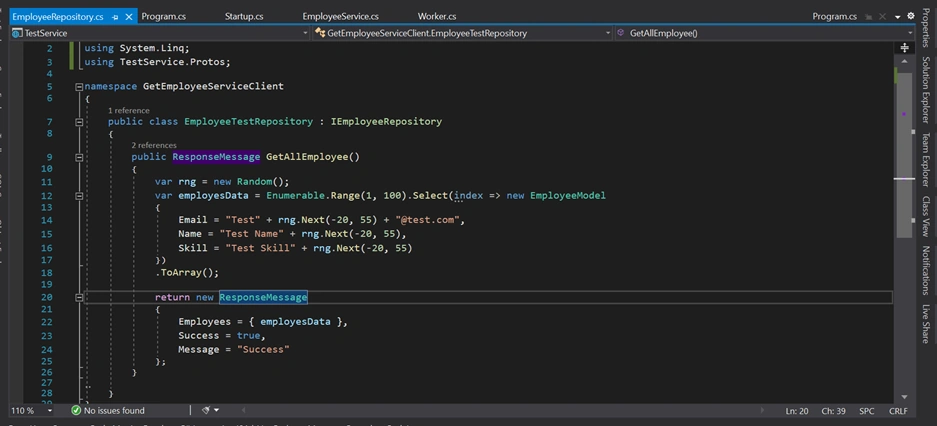The width and height of the screenshot is (937, 426).
Task: Click the method cube icon beside GetAllEmployee()
Action: click(621, 33)
